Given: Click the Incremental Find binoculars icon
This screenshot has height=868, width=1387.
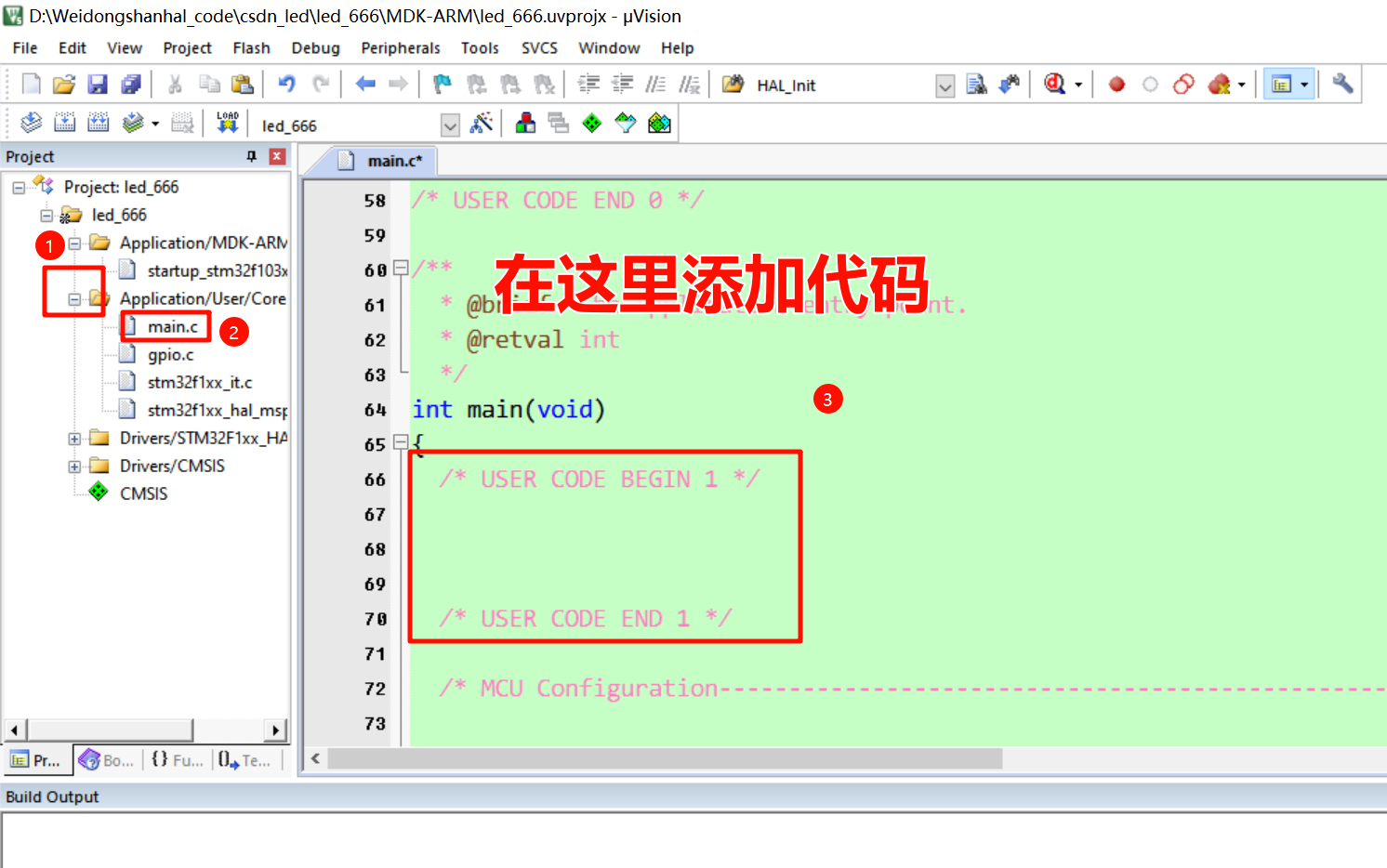Looking at the screenshot, I should (1010, 85).
